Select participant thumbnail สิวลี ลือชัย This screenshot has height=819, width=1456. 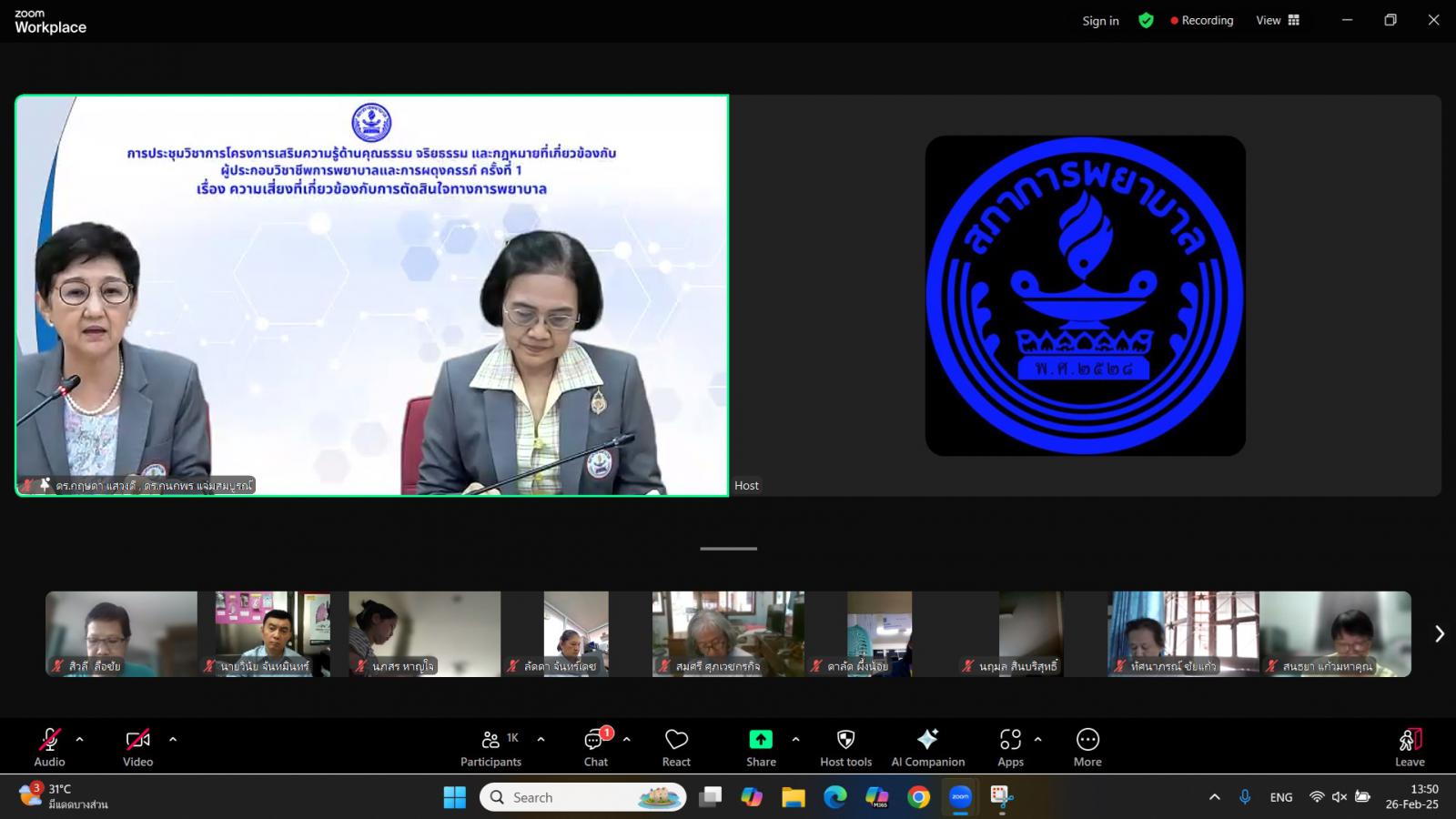click(x=121, y=633)
